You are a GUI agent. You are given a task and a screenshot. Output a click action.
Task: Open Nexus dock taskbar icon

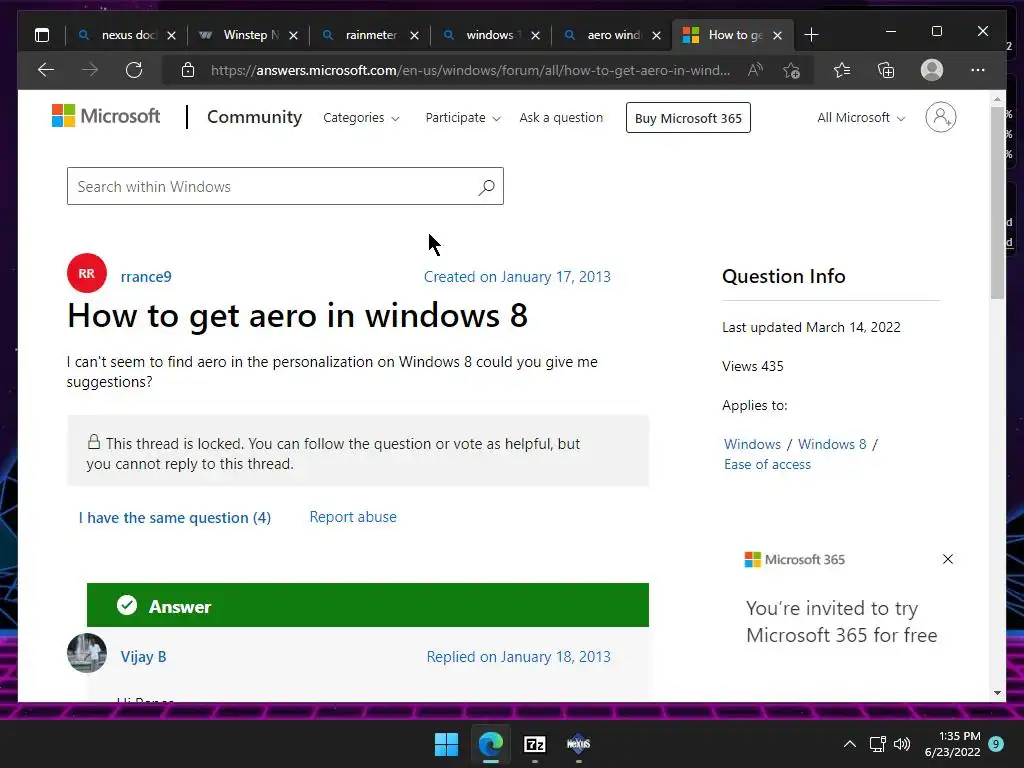[x=579, y=744]
